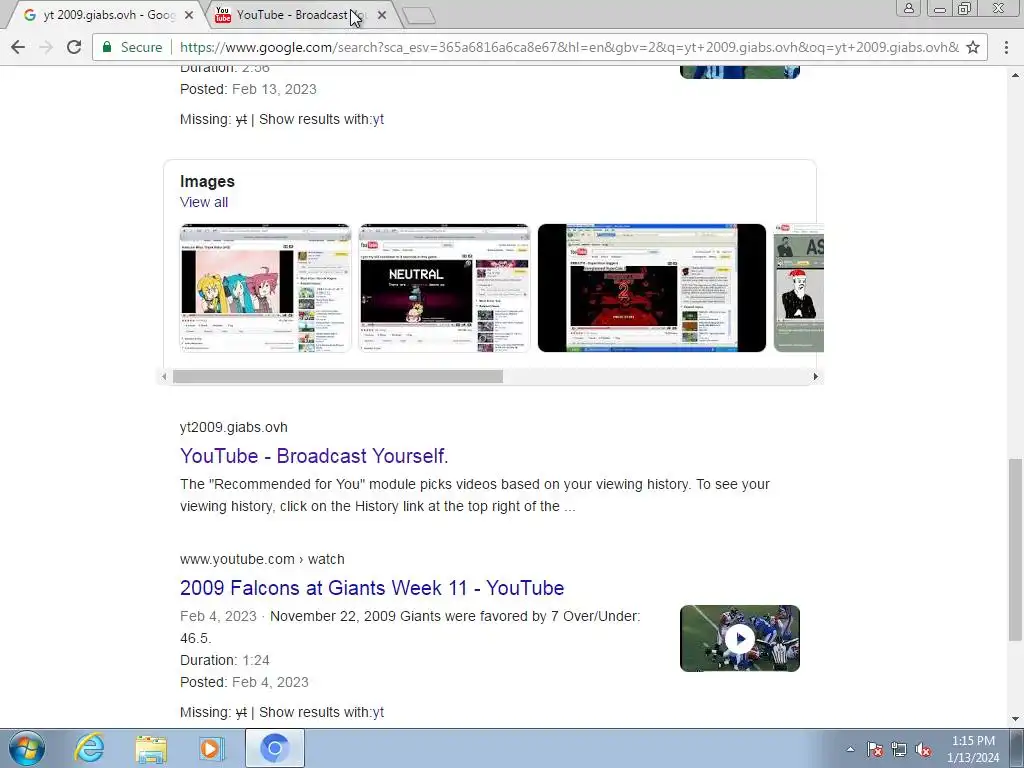Open View all images link
1024x768 pixels.
pyautogui.click(x=204, y=202)
